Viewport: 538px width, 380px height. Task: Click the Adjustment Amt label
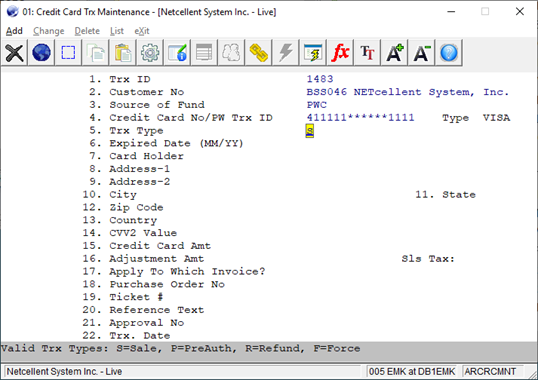(x=156, y=259)
